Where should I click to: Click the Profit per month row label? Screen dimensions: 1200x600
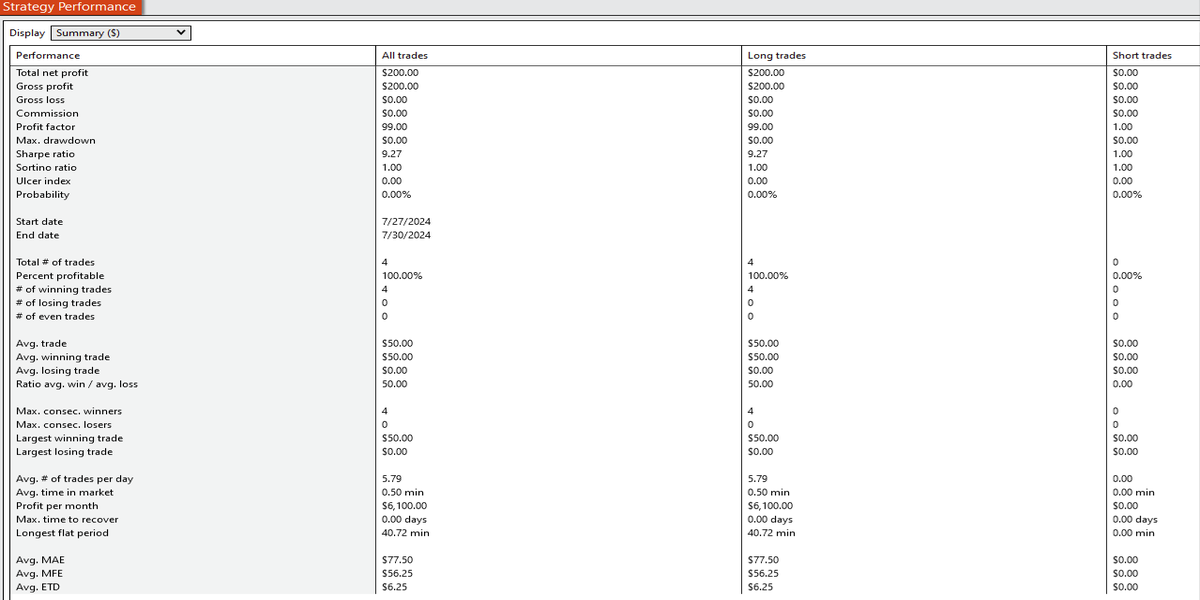click(57, 506)
